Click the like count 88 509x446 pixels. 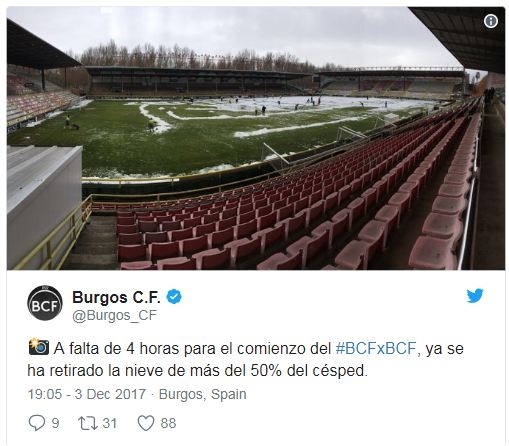(168, 423)
